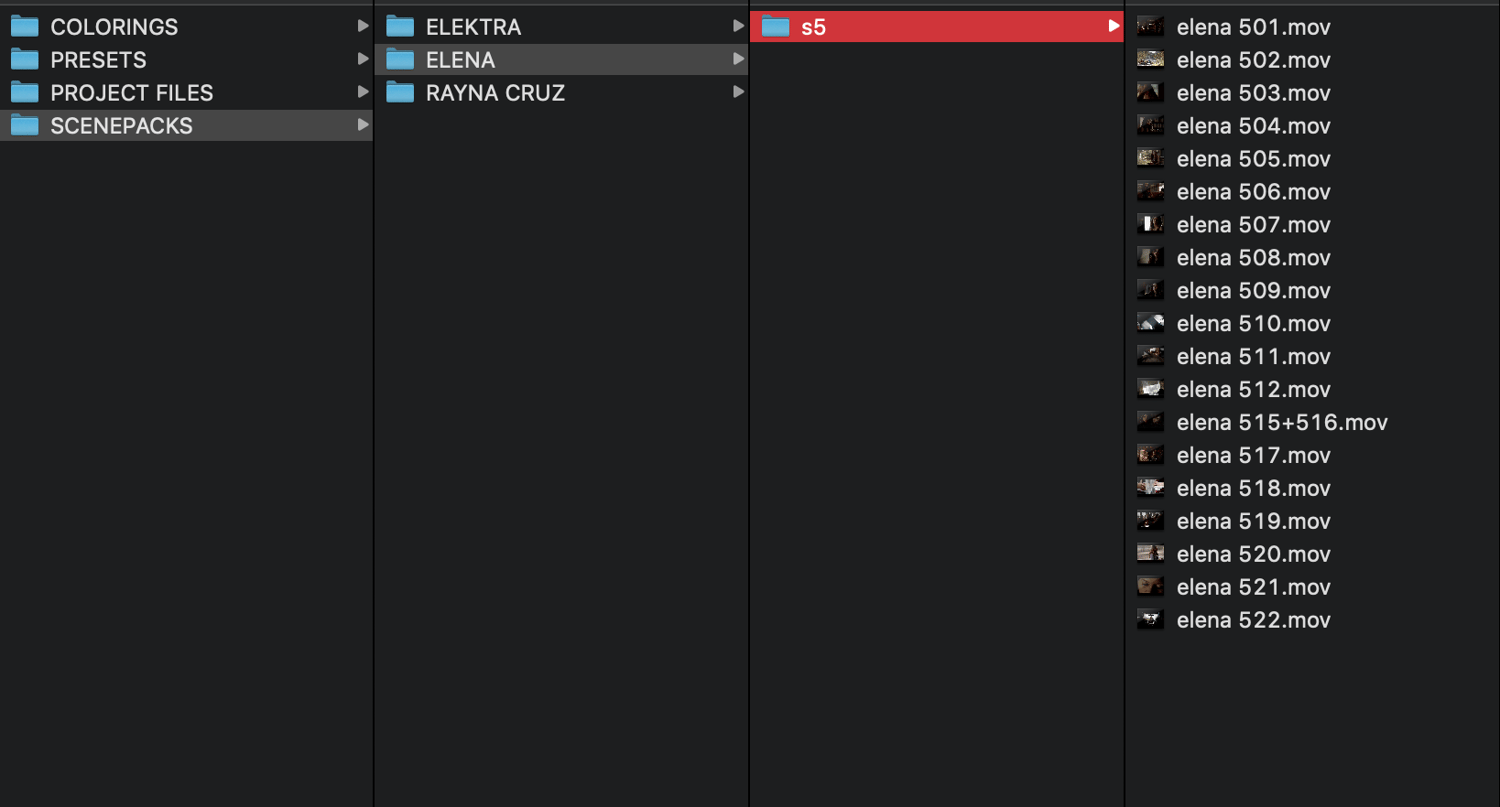Expand the RAYNA CRUZ folder arrow
This screenshot has height=807, width=1500.
[738, 93]
